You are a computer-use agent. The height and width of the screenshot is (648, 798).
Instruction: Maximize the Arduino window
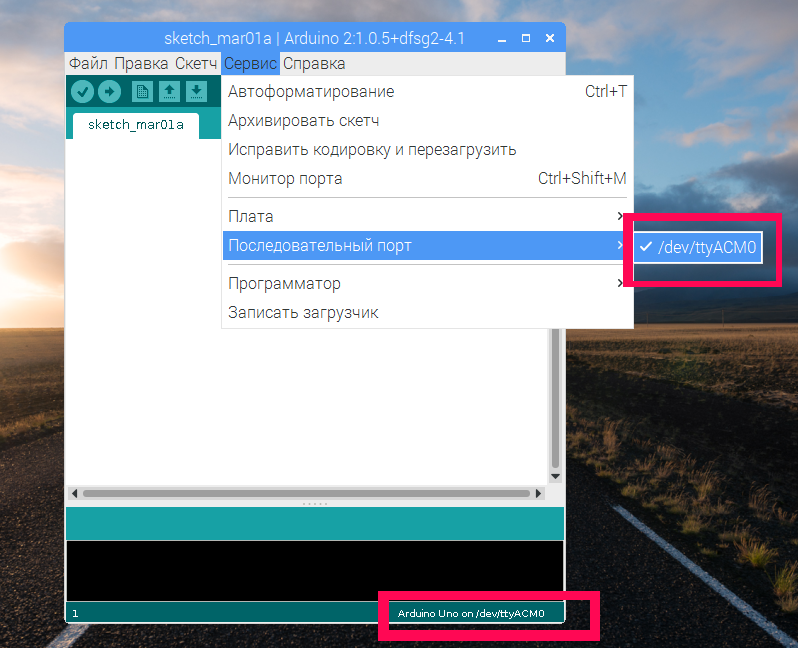(526, 38)
